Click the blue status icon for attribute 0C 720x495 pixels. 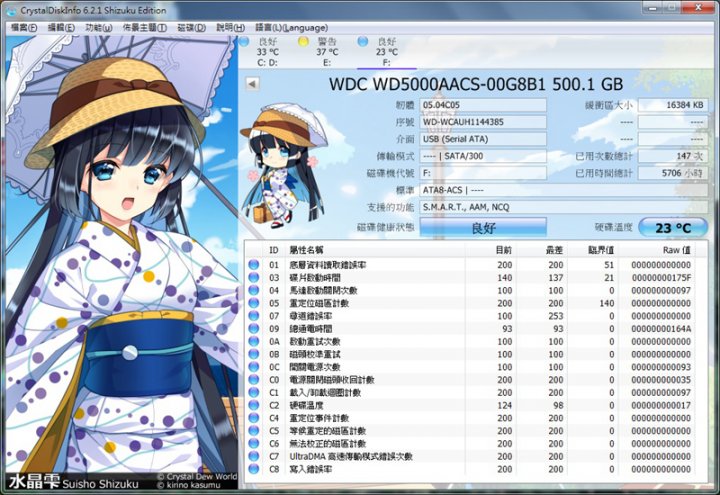(253, 367)
